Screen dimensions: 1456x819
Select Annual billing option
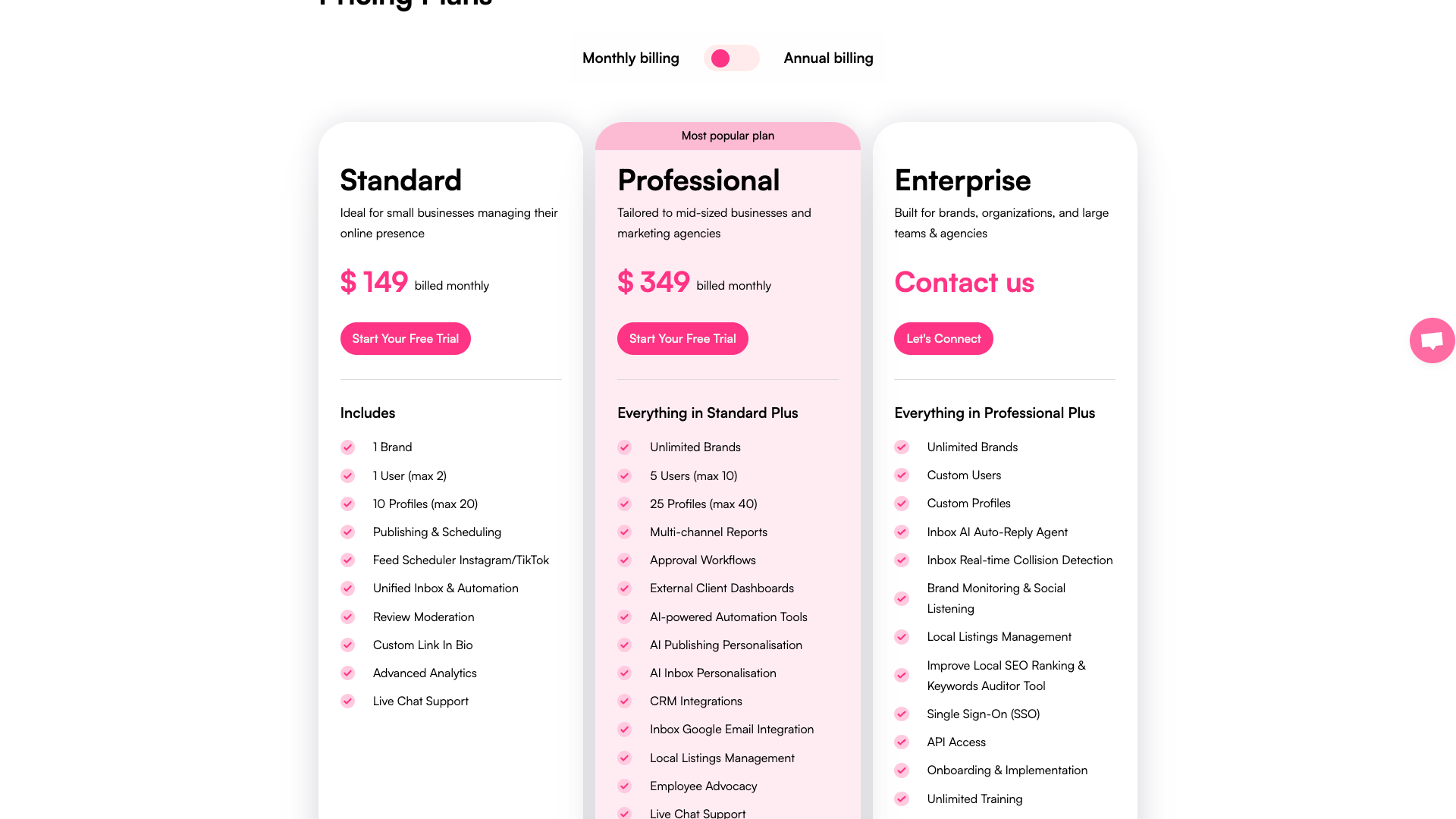click(x=828, y=58)
